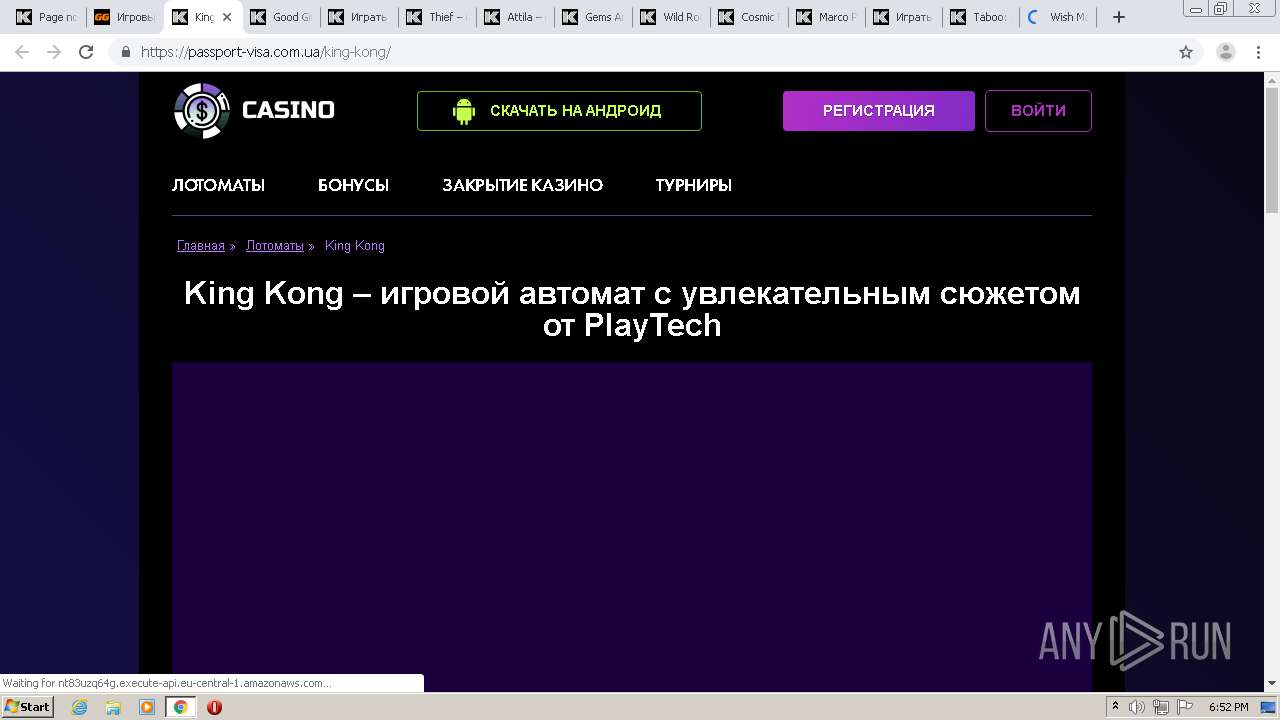
Task: Open a new browser tab
Action: [1119, 17]
